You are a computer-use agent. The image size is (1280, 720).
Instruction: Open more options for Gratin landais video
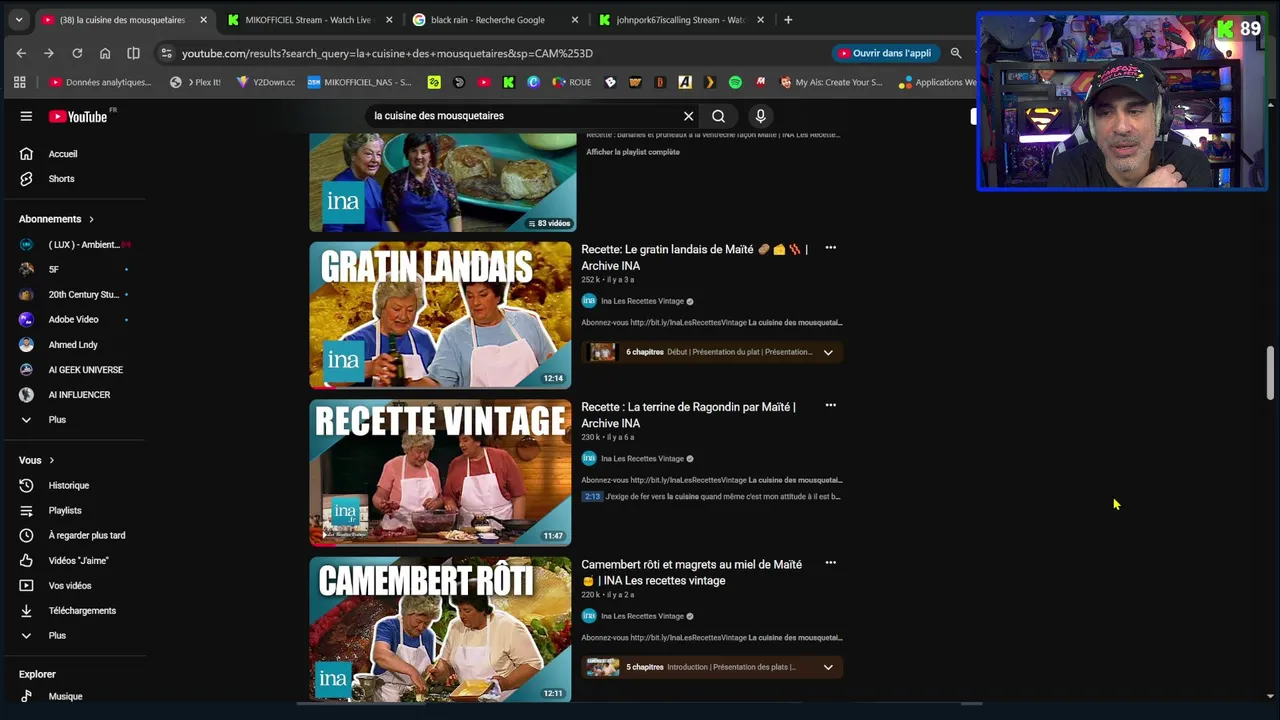pyautogui.click(x=830, y=248)
